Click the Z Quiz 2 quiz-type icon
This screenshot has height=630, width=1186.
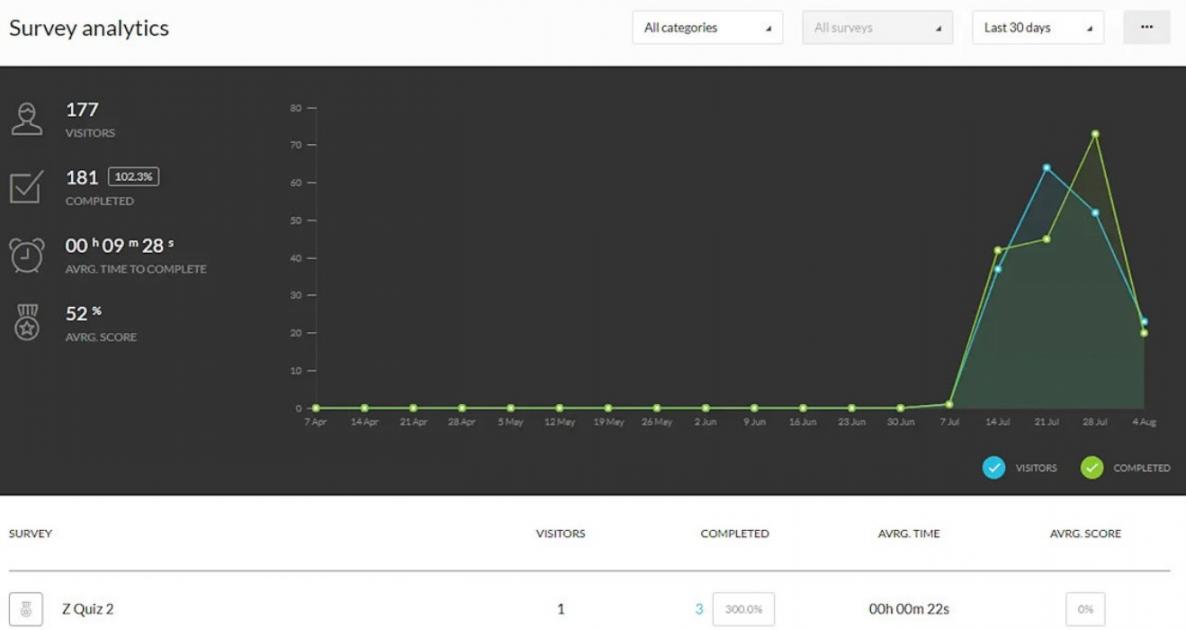(26, 609)
